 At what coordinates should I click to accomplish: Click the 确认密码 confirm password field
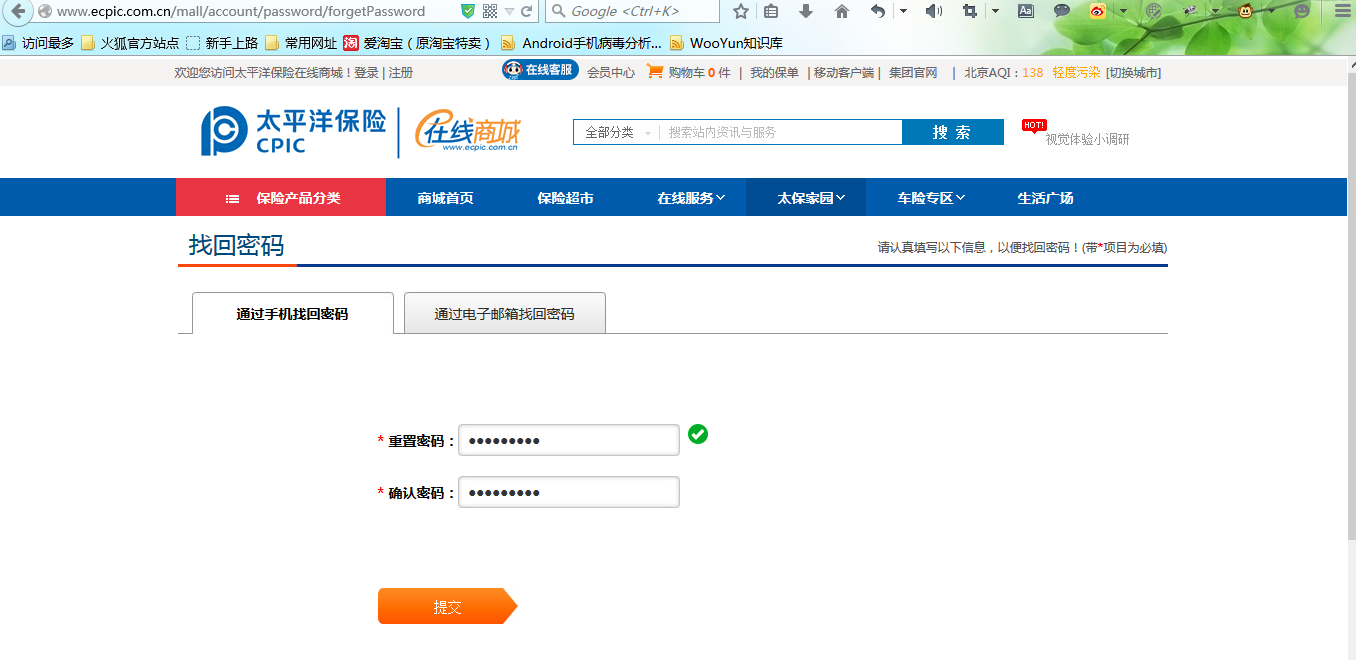(x=569, y=492)
